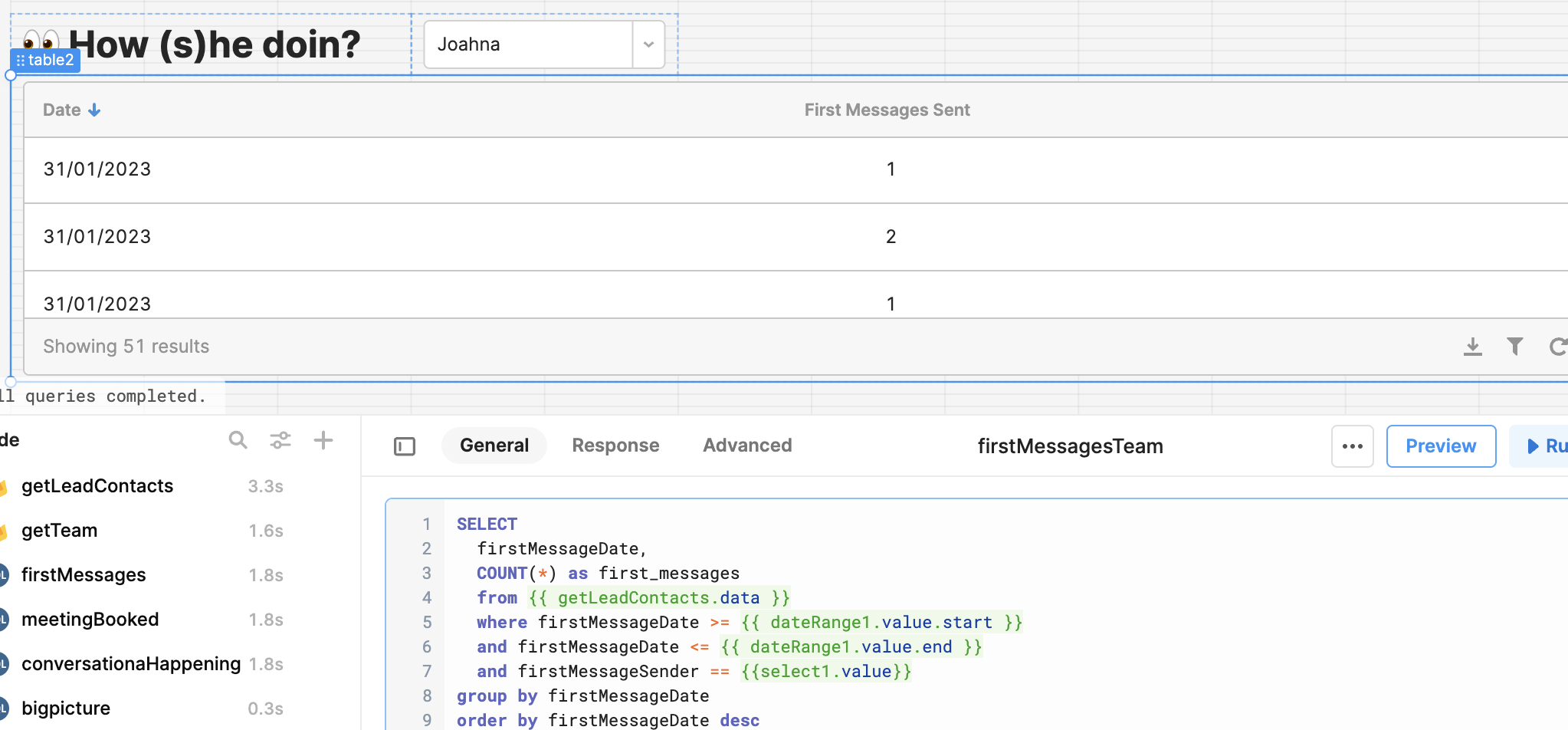Click the Preview button
Screen dimensions: 1568x730
(x=1440, y=446)
